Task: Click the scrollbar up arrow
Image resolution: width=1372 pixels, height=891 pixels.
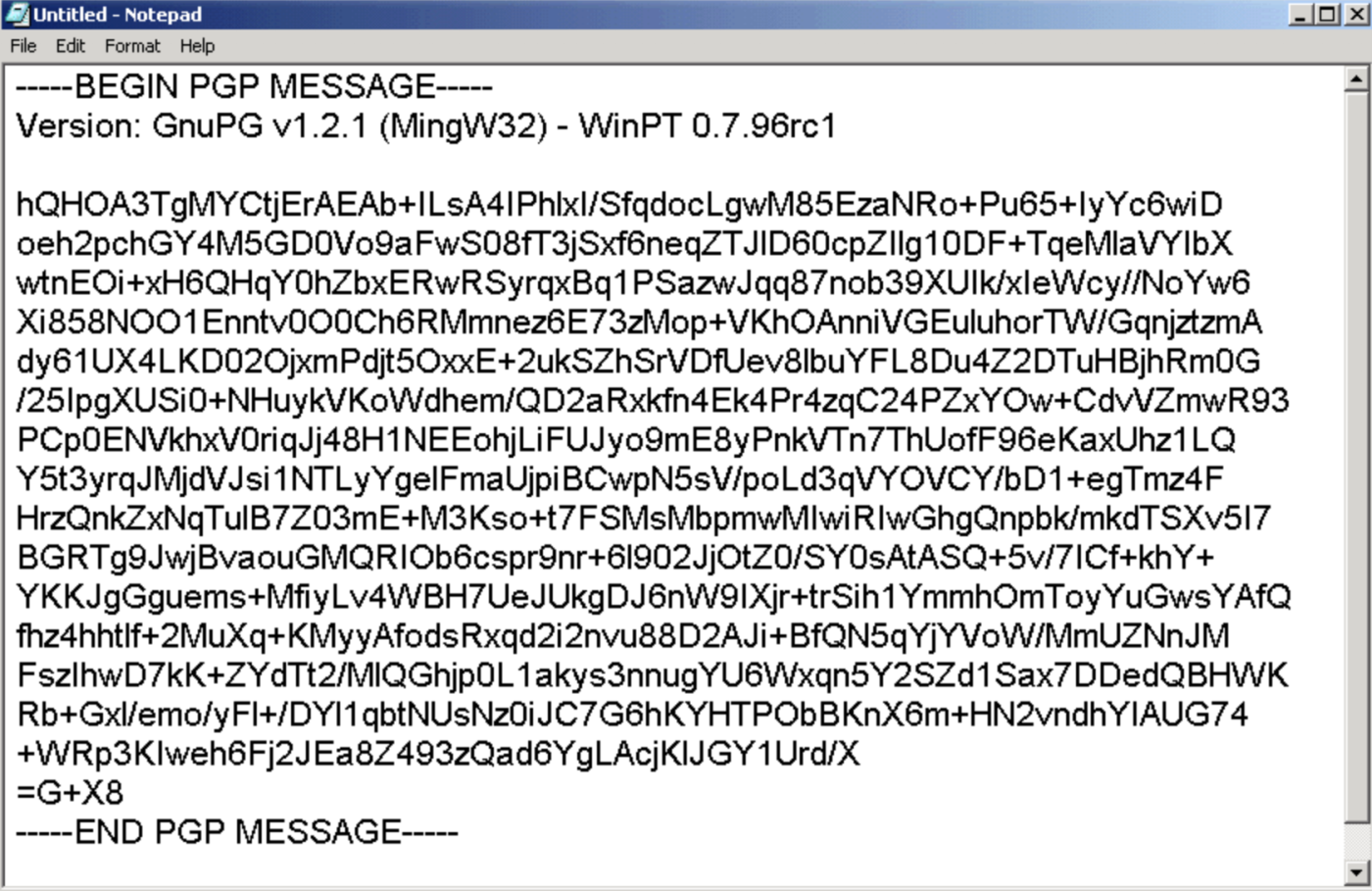Action: click(1356, 78)
